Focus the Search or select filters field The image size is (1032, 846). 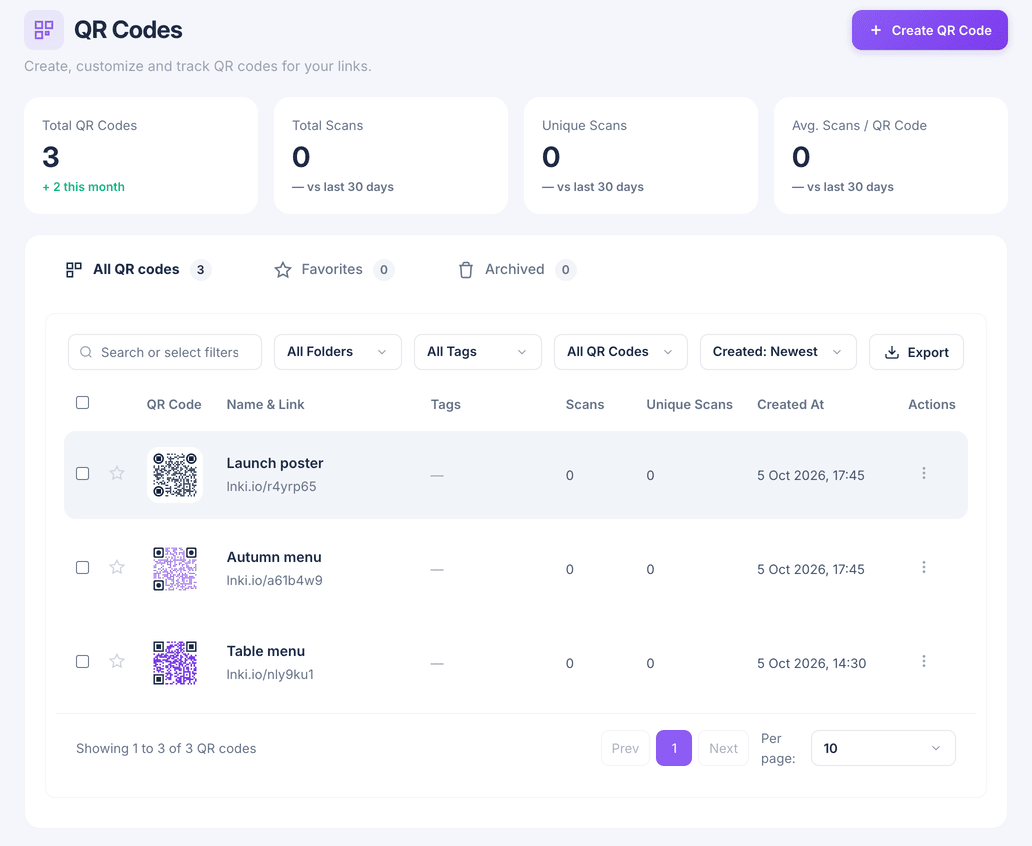point(165,352)
